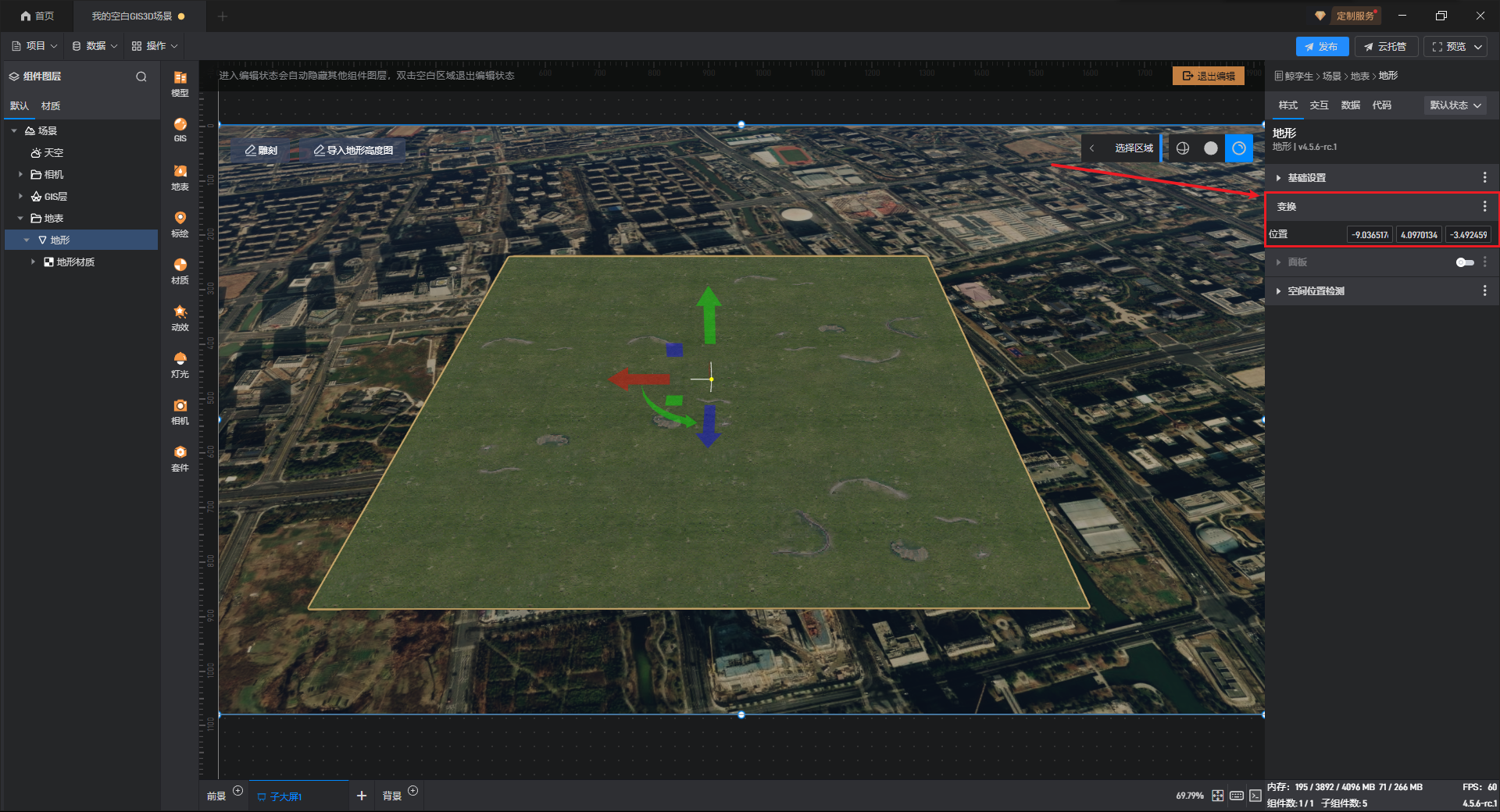Click the 场景 breadcrumb link
This screenshot has height=812, width=1500.
(x=1331, y=76)
